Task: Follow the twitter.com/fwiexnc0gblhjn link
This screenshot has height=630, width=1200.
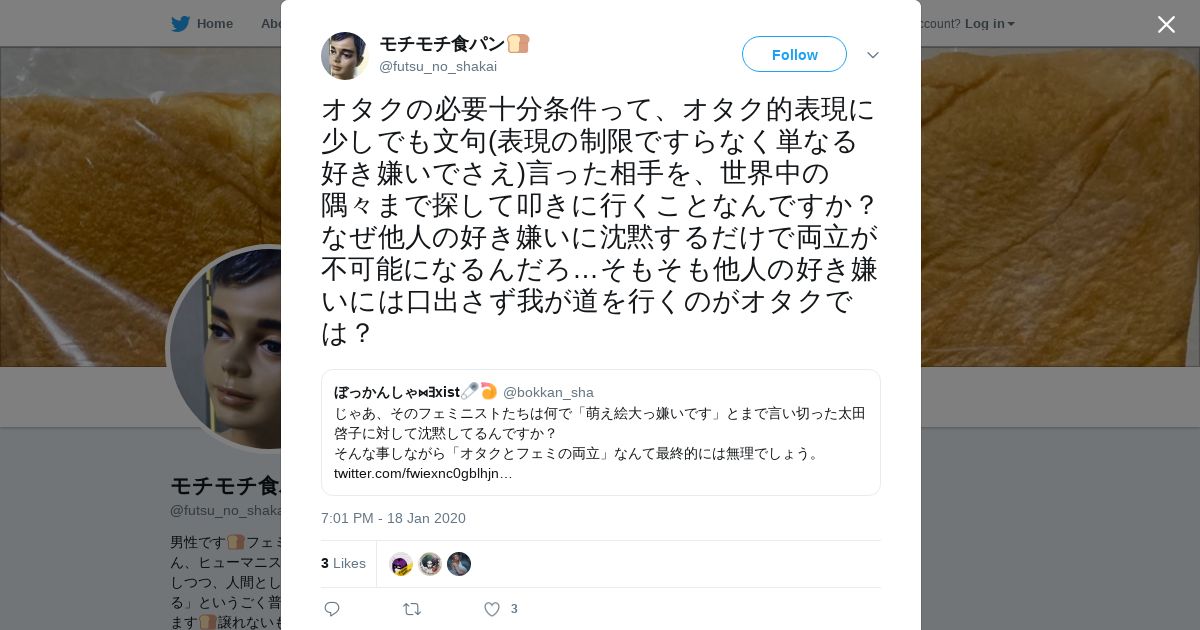Action: [x=423, y=473]
